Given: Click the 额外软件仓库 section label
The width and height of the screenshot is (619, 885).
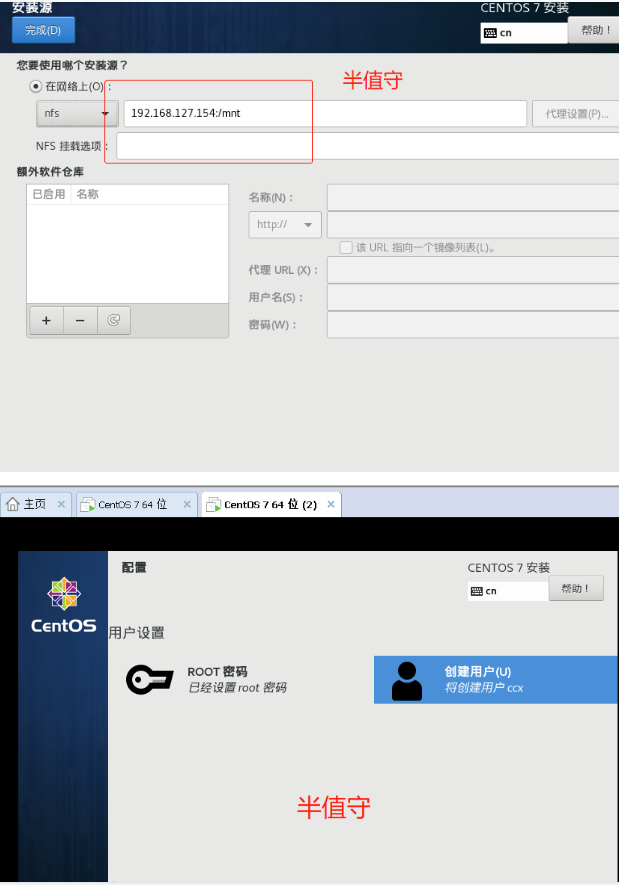Looking at the screenshot, I should tap(50, 172).
